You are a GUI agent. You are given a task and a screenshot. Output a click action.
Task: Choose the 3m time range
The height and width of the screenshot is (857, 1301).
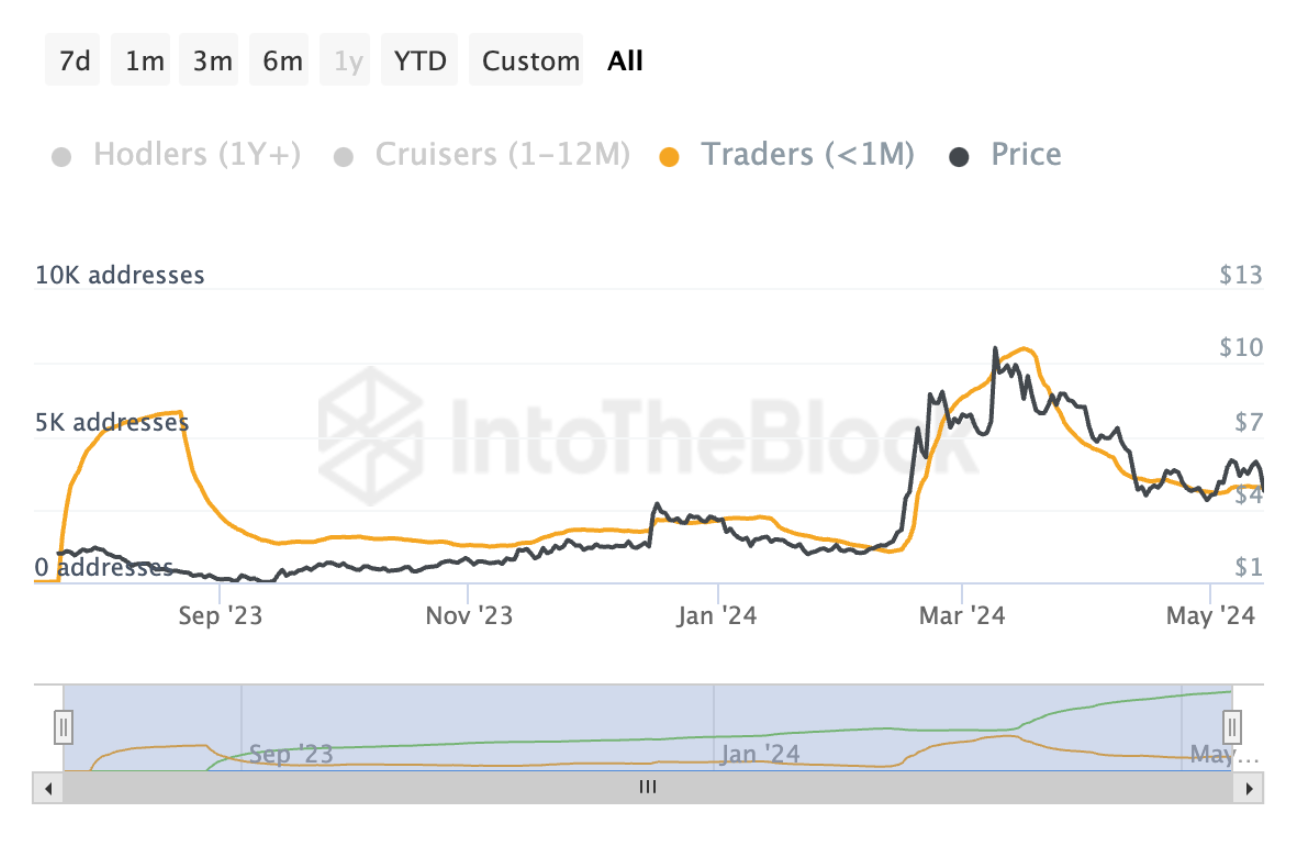(212, 61)
